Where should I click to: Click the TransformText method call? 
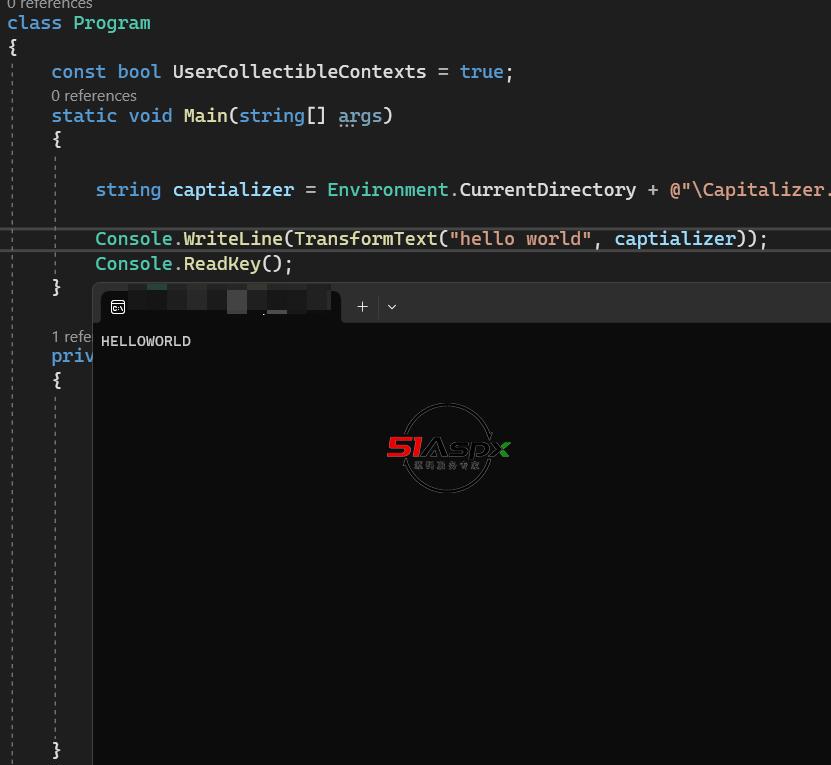[x=366, y=239]
